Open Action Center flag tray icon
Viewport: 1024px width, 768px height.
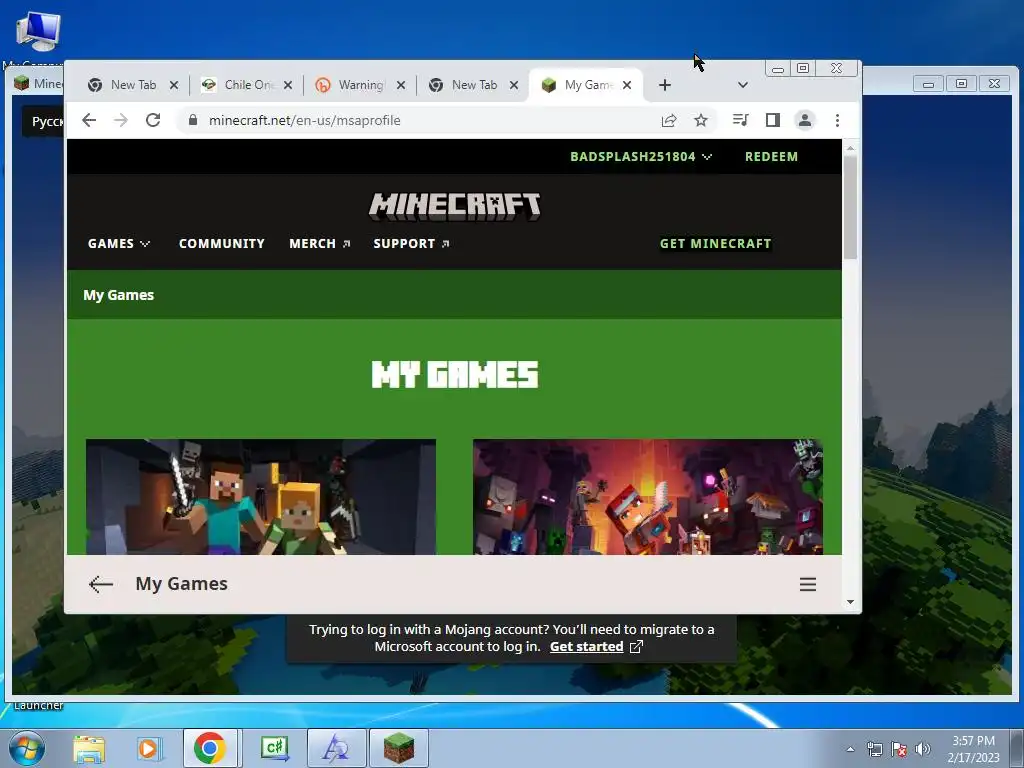[x=899, y=749]
